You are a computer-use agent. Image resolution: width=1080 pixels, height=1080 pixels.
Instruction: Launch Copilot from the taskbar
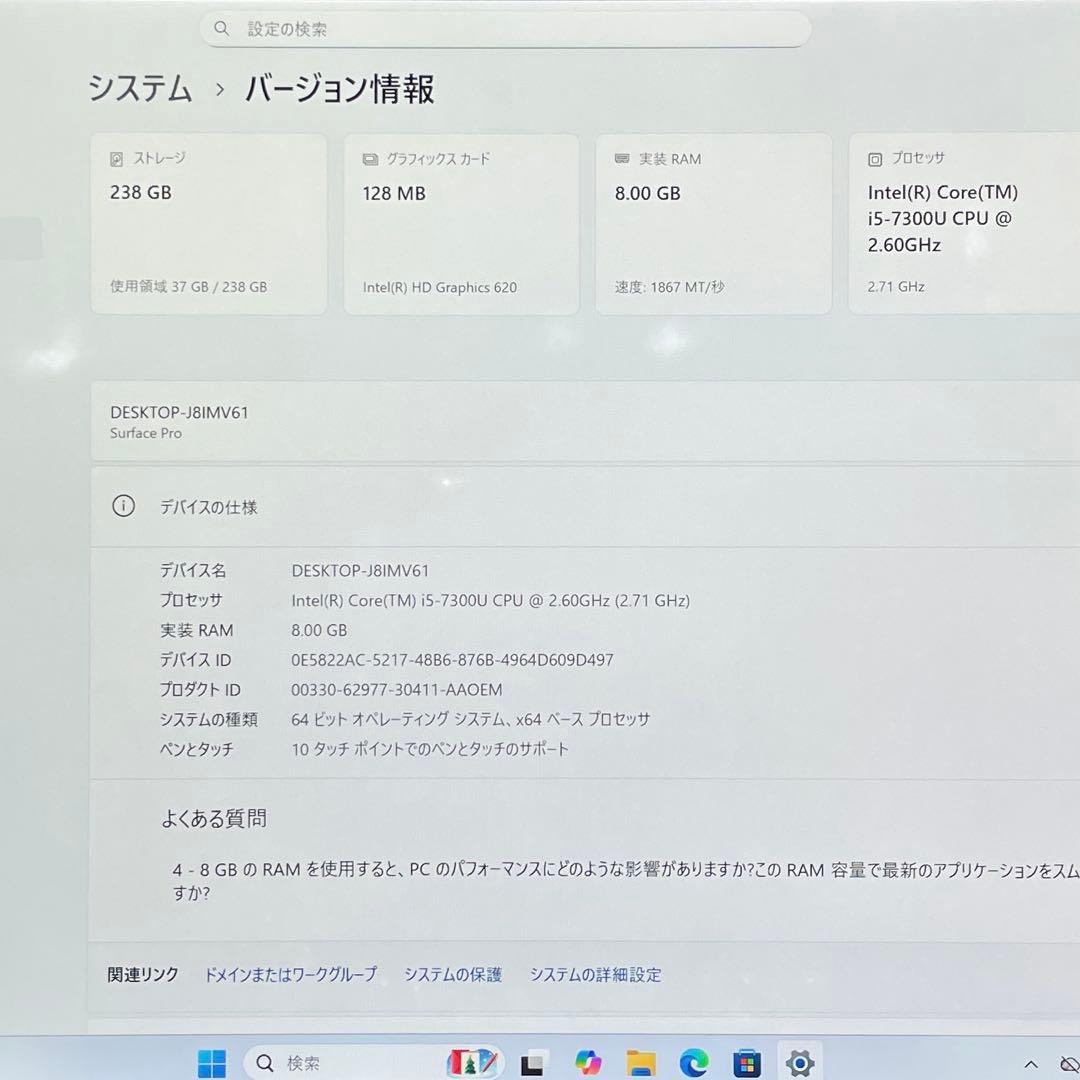pyautogui.click(x=588, y=1062)
